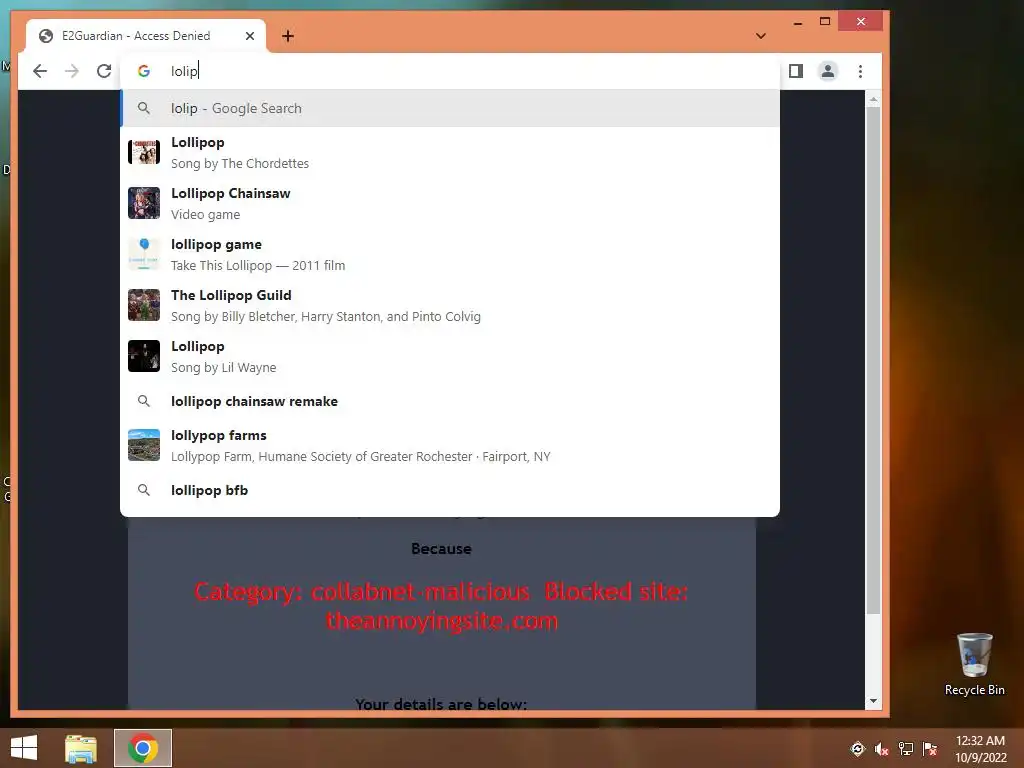The height and width of the screenshot is (768, 1024).
Task: Open the taskbar clock and date
Action: click(x=980, y=749)
